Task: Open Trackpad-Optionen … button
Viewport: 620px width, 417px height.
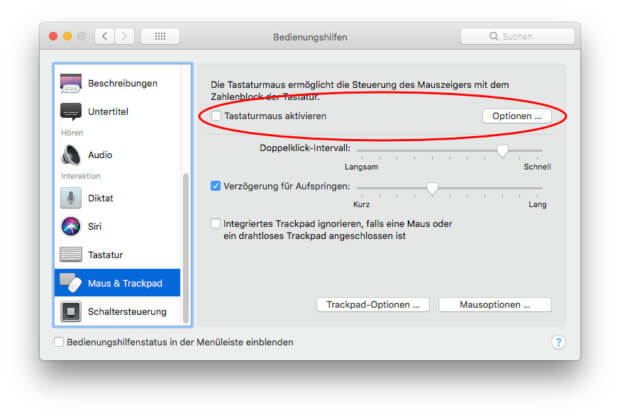Action: (x=372, y=305)
